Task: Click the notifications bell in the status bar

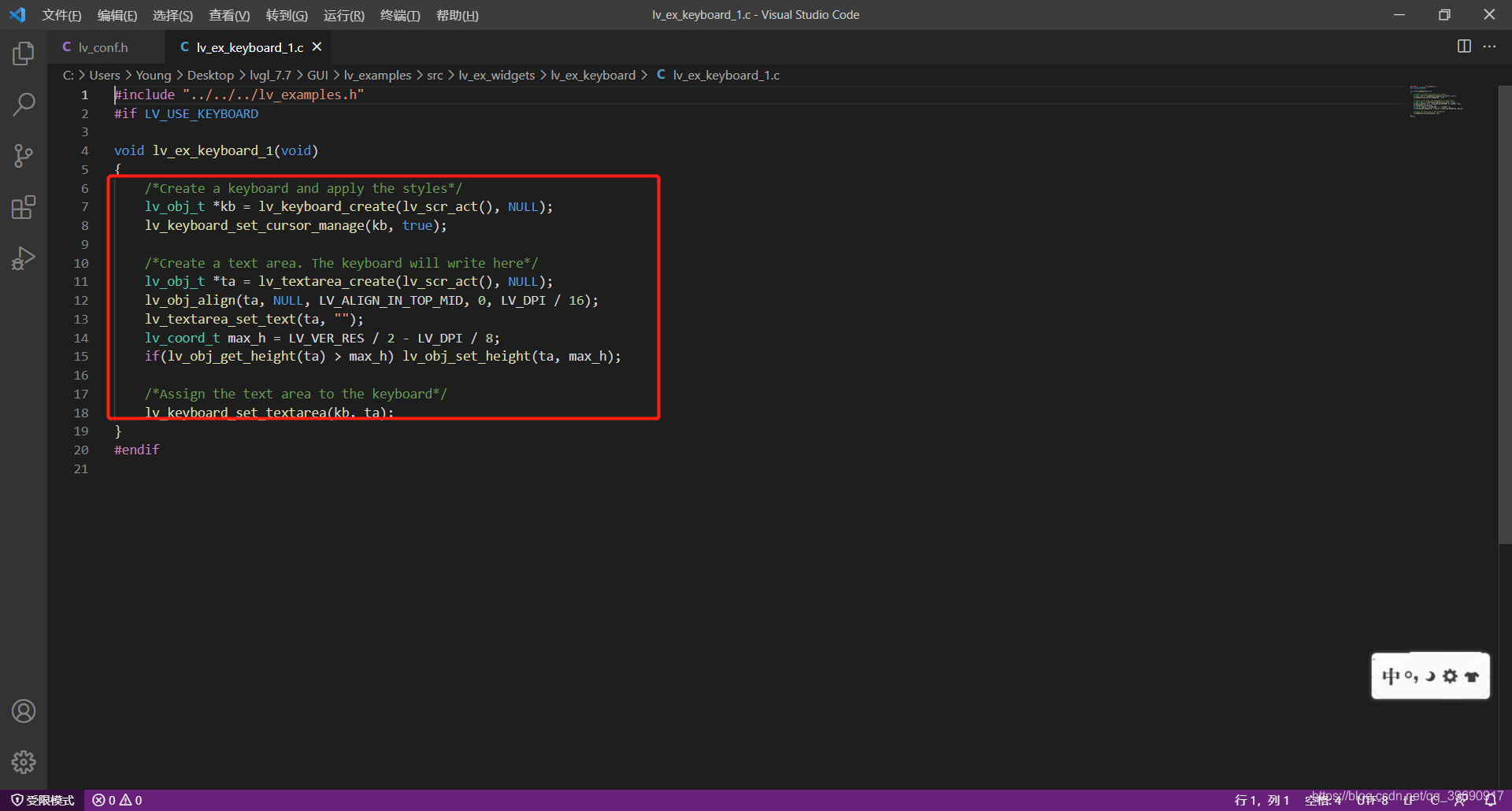Action: pyautogui.click(x=1490, y=800)
